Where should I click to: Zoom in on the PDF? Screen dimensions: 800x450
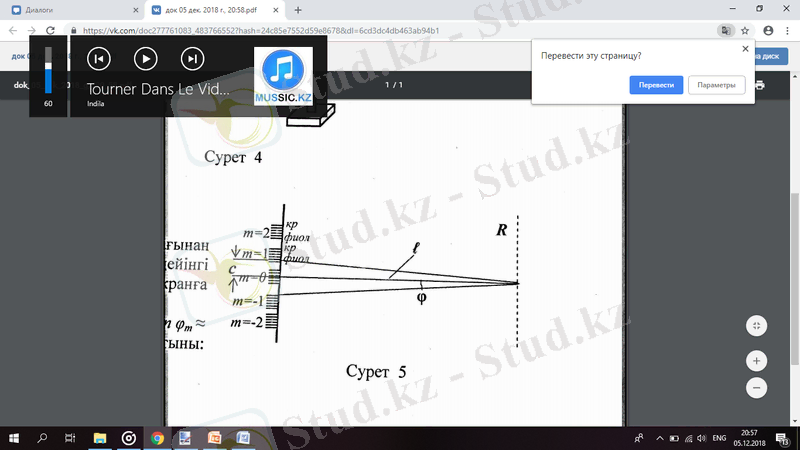tap(756, 361)
